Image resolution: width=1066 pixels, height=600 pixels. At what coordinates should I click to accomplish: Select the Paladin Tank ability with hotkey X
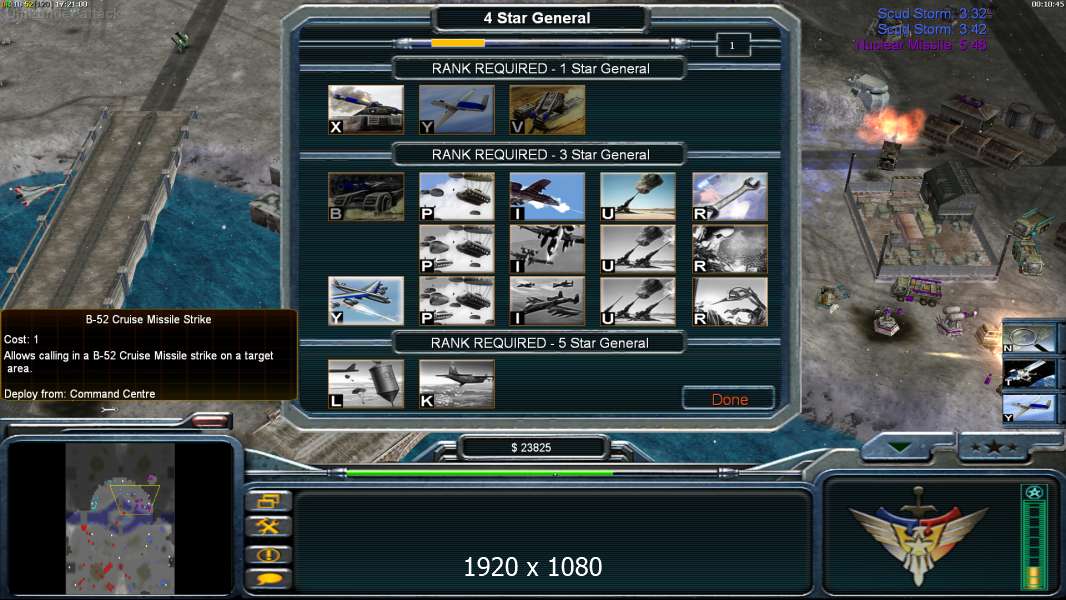[366, 109]
